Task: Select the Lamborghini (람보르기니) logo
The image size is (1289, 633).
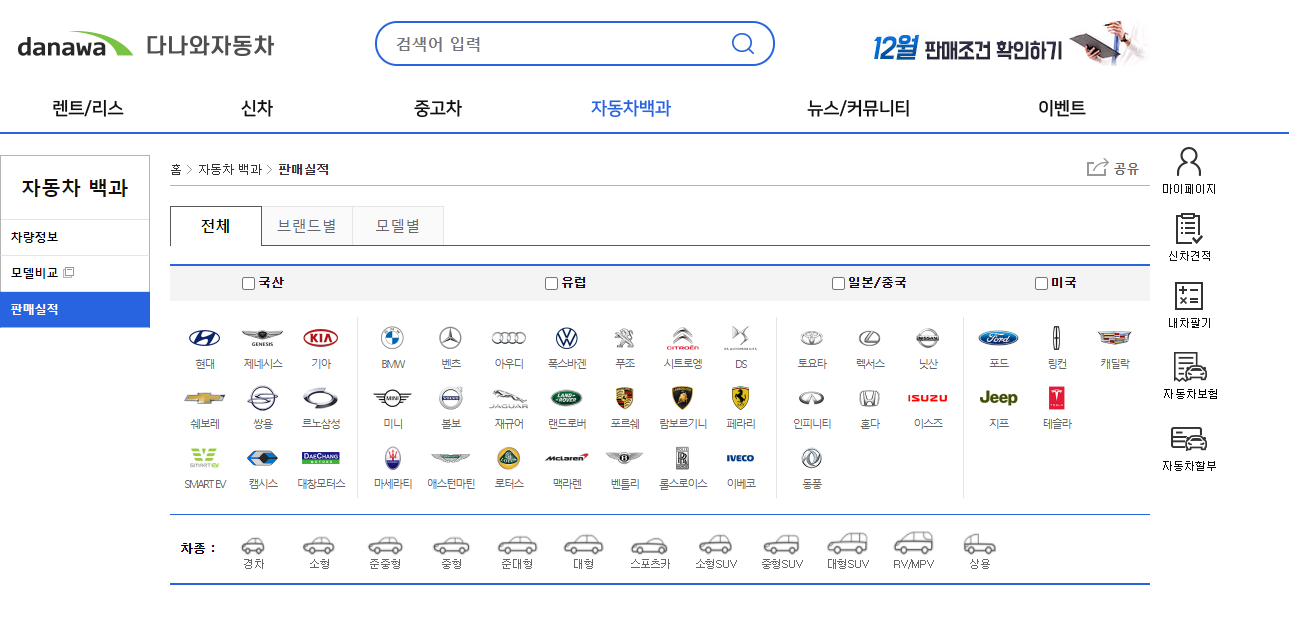Action: coord(683,398)
